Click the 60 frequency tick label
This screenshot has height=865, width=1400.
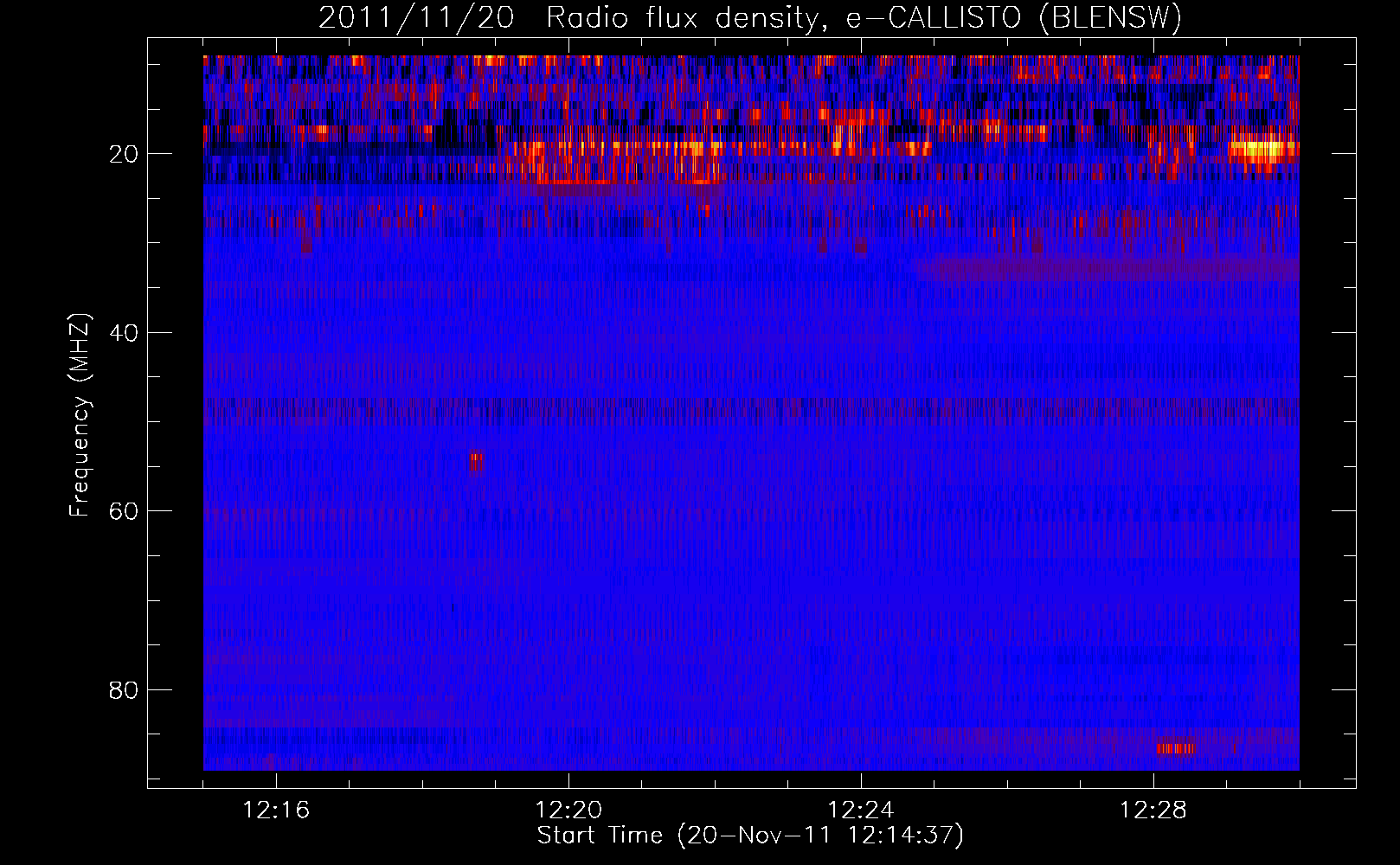pos(123,511)
